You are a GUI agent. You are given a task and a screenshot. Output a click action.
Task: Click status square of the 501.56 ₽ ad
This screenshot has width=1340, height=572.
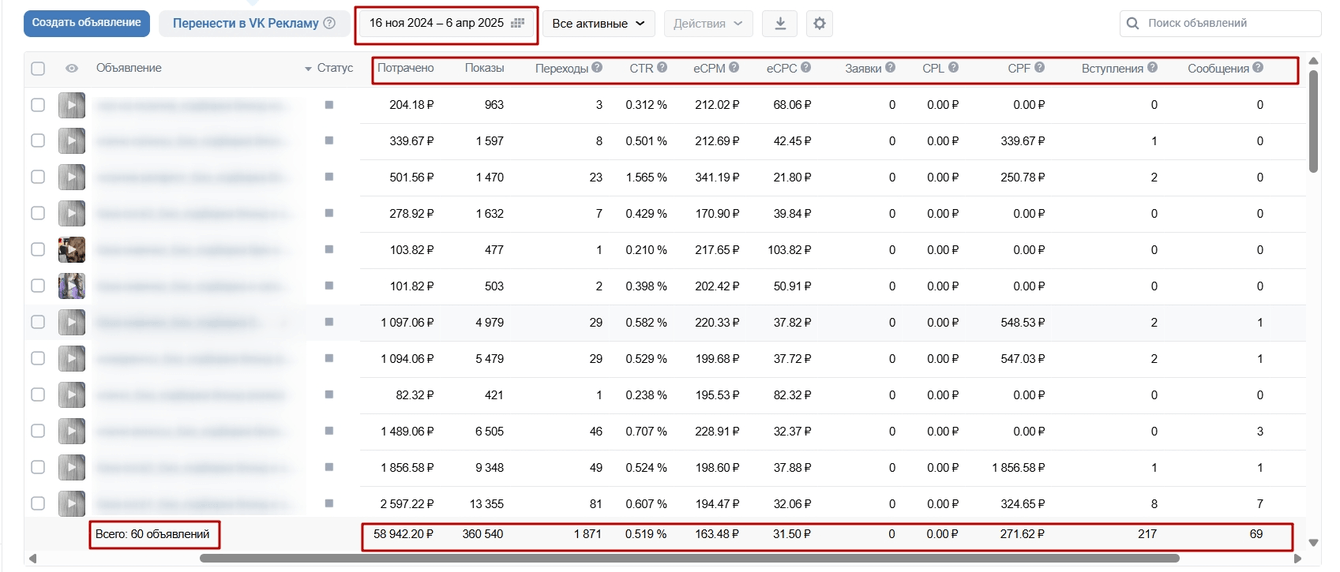click(x=329, y=177)
